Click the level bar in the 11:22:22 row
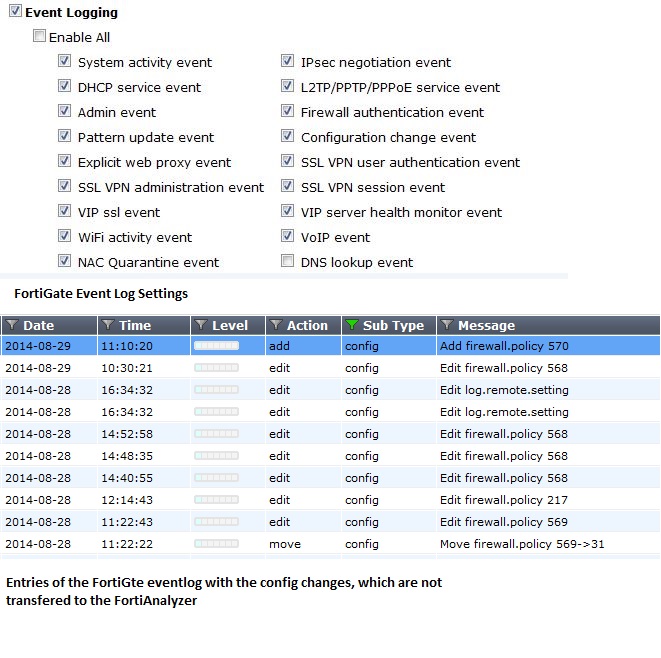 216,544
